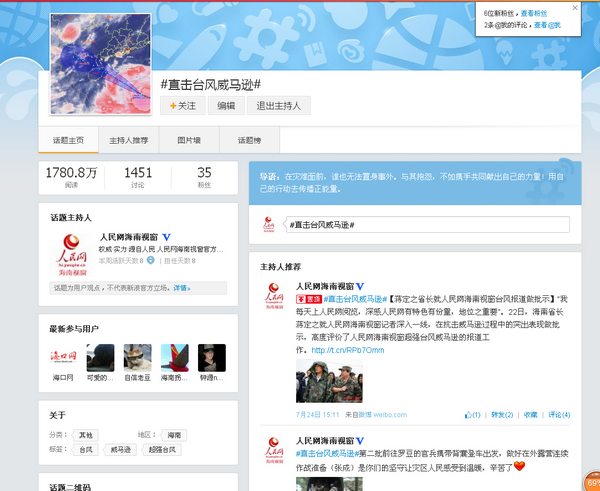Click the first post's 人民网 avatar icon
600x491 pixels.
(x=274, y=296)
